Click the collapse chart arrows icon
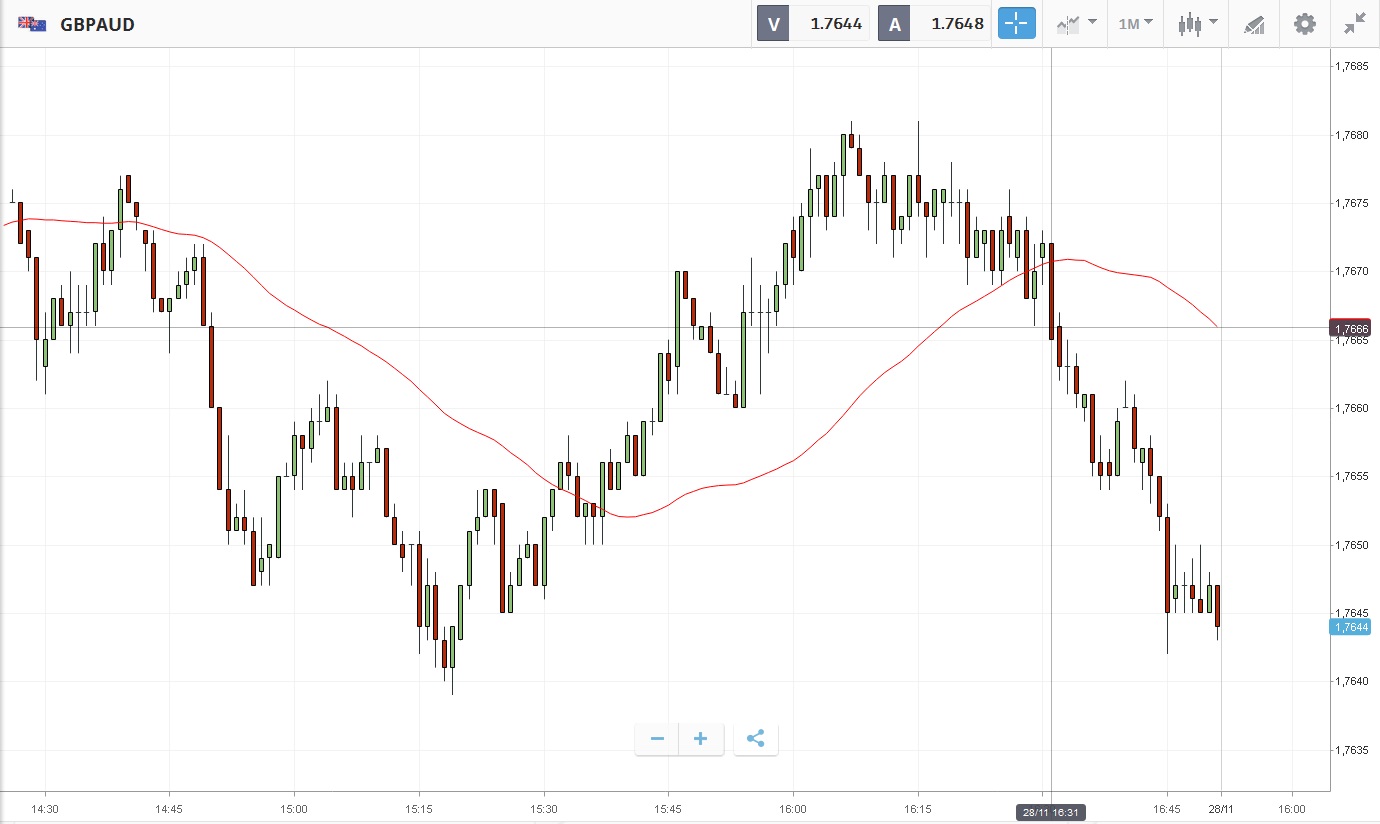The width and height of the screenshot is (1380, 824). click(x=1355, y=24)
